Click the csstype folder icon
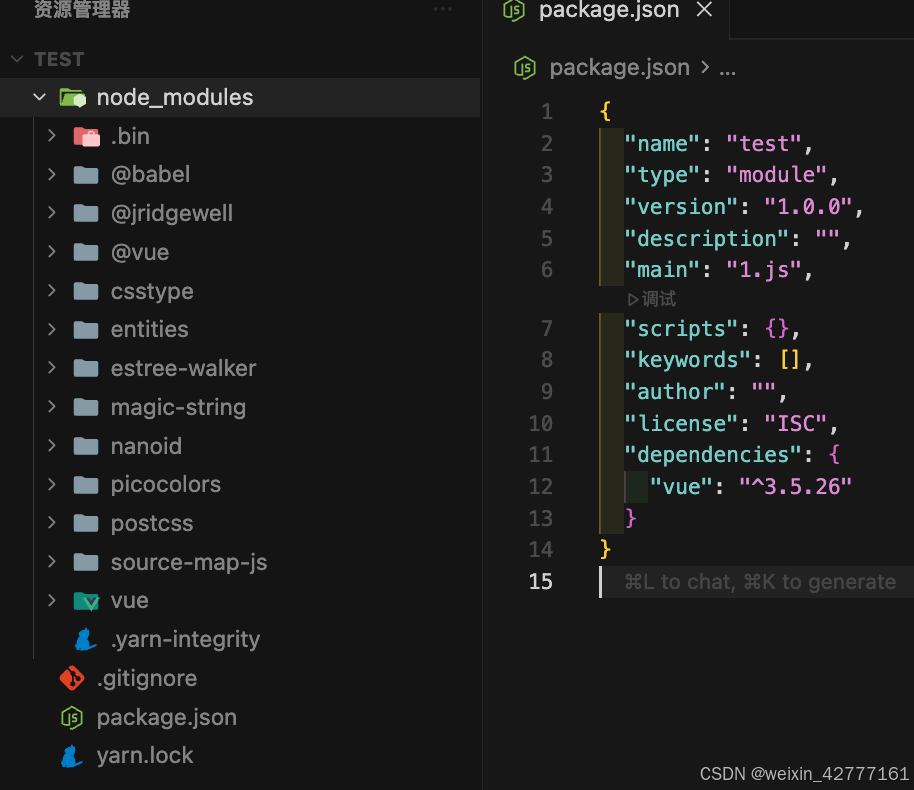 (x=86, y=291)
